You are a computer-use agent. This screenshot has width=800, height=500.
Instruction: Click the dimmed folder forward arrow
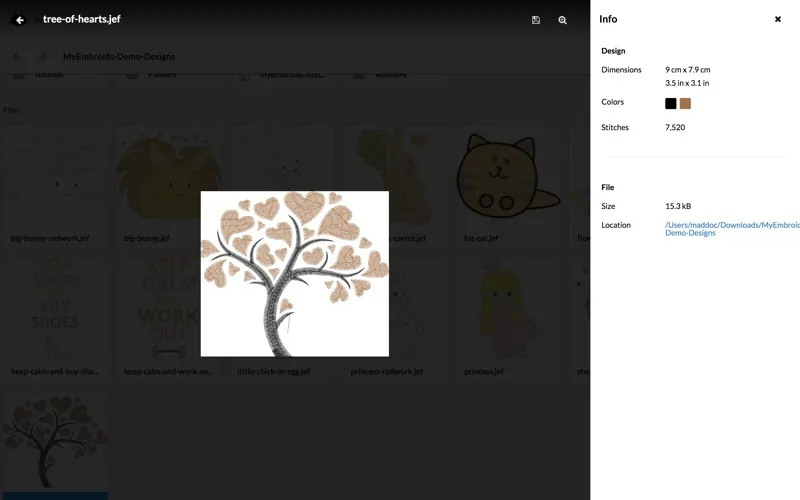pyautogui.click(x=43, y=57)
